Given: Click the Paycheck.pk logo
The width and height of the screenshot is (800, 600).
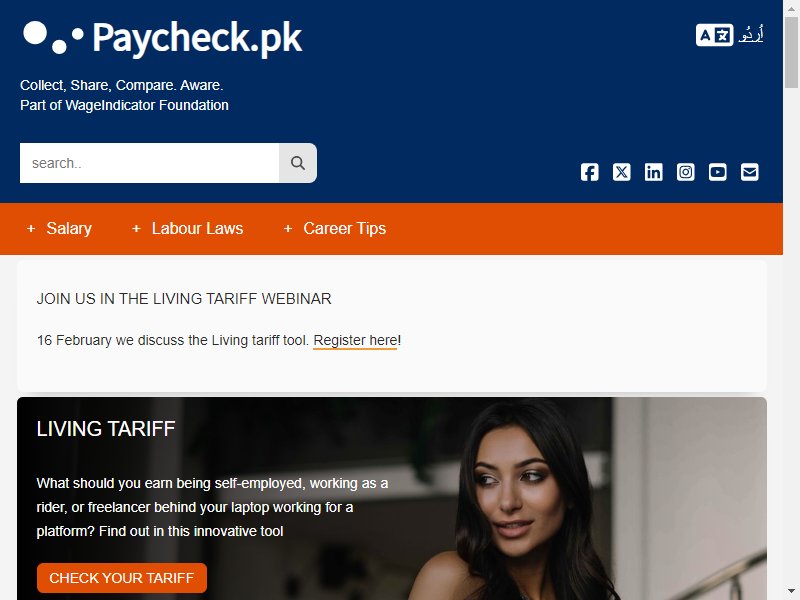Looking at the screenshot, I should pyautogui.click(x=163, y=37).
